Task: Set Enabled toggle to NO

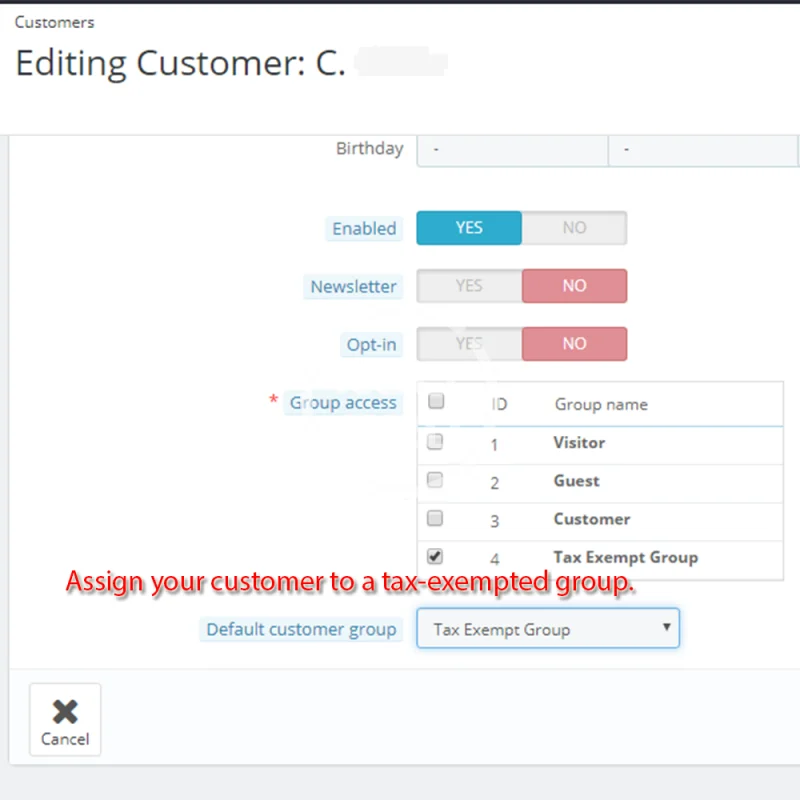Action: coord(574,228)
